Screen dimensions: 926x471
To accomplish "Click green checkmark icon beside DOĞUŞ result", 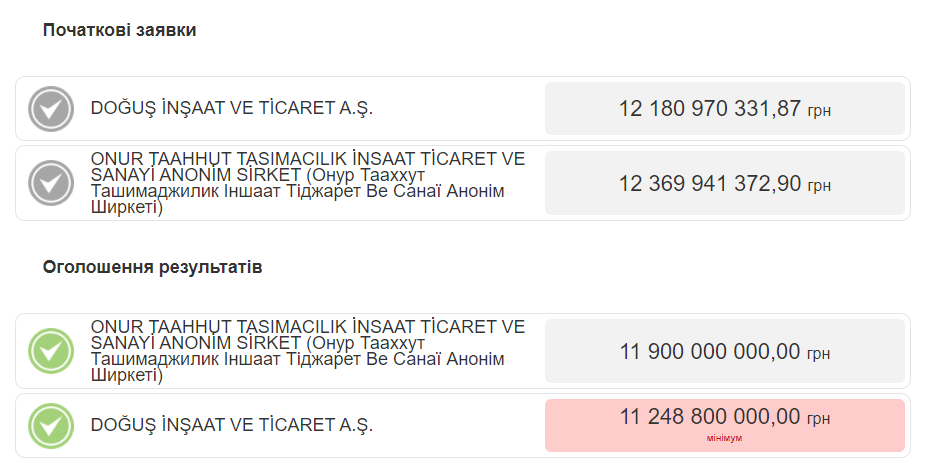I will [x=50, y=425].
